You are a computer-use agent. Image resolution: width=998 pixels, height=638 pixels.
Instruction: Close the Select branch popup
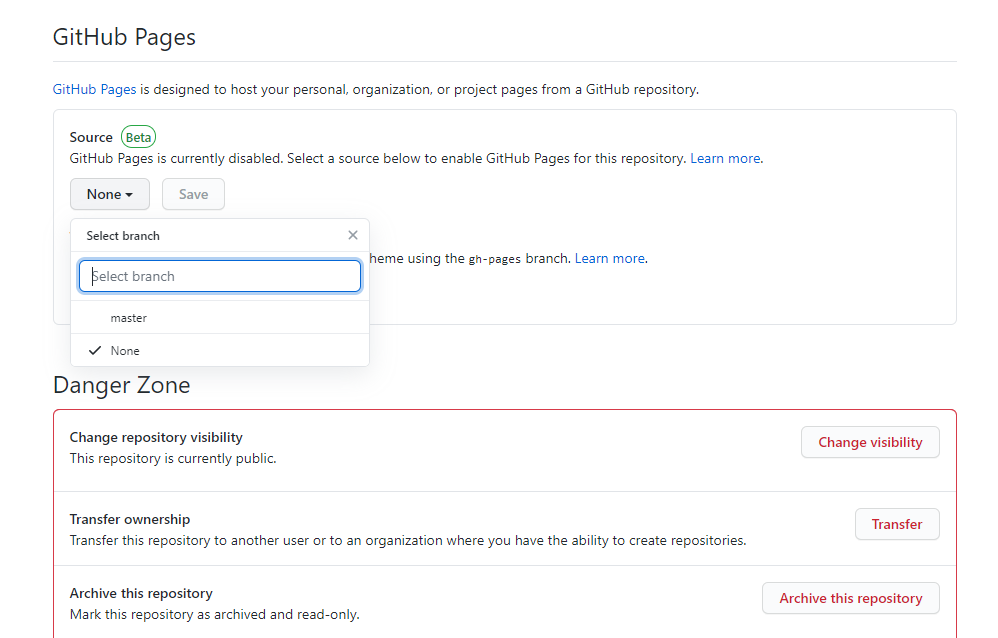[352, 235]
